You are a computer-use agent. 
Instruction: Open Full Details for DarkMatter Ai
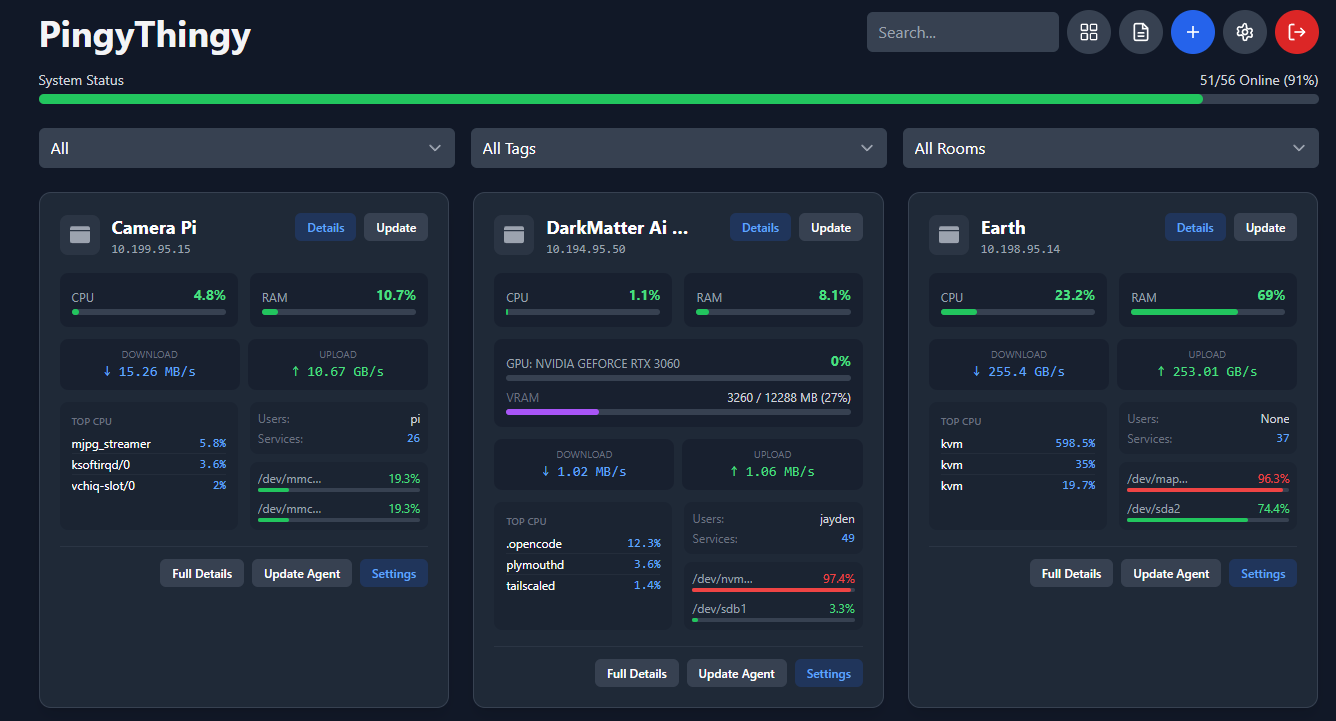[637, 673]
